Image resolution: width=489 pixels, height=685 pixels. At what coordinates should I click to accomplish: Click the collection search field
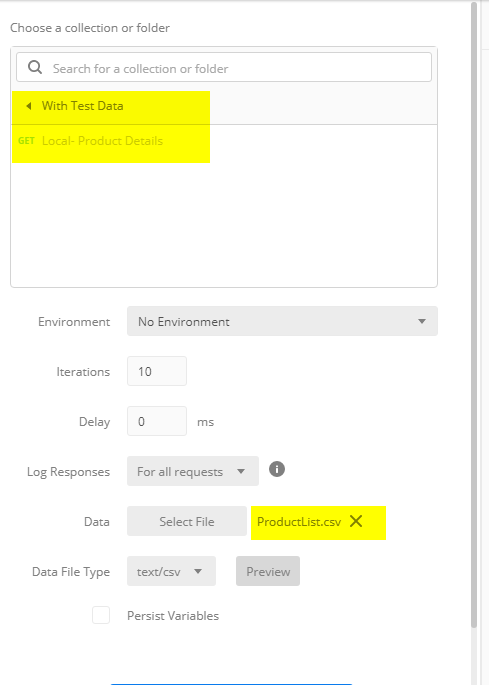tap(224, 67)
